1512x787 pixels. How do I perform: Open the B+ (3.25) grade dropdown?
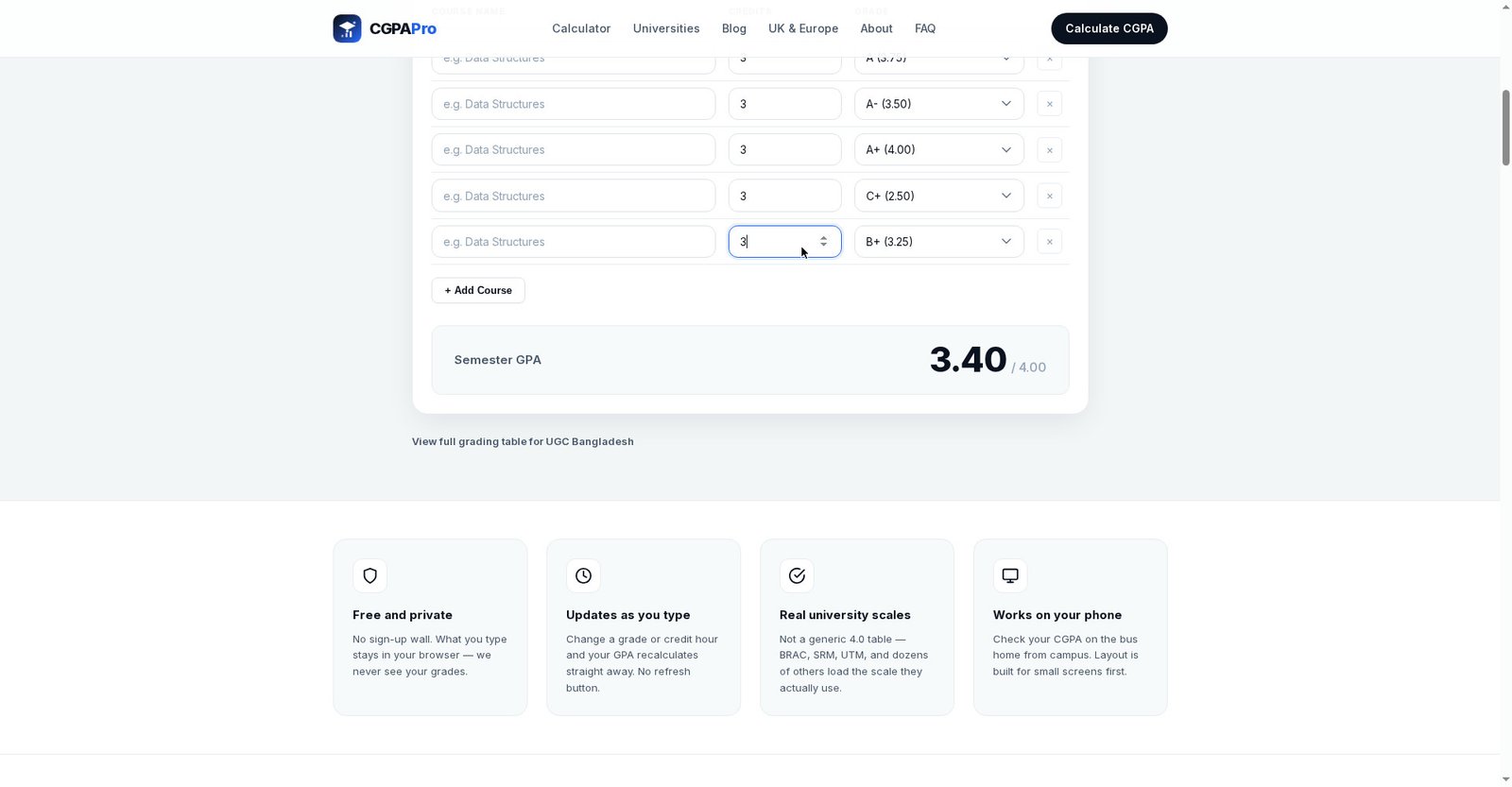click(939, 242)
